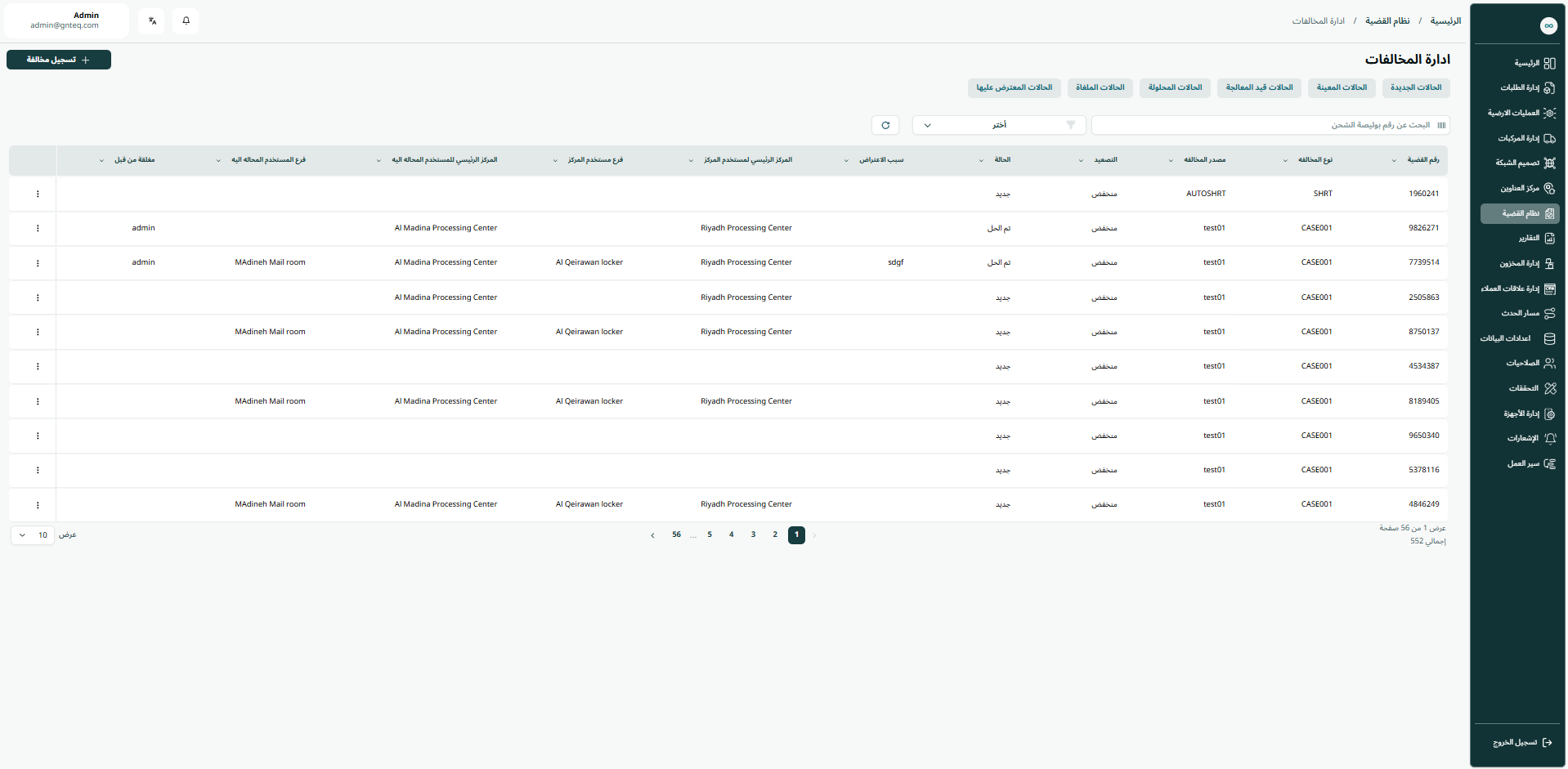Click the تسجيل مخالفة button
1568x769 pixels.
click(59, 60)
